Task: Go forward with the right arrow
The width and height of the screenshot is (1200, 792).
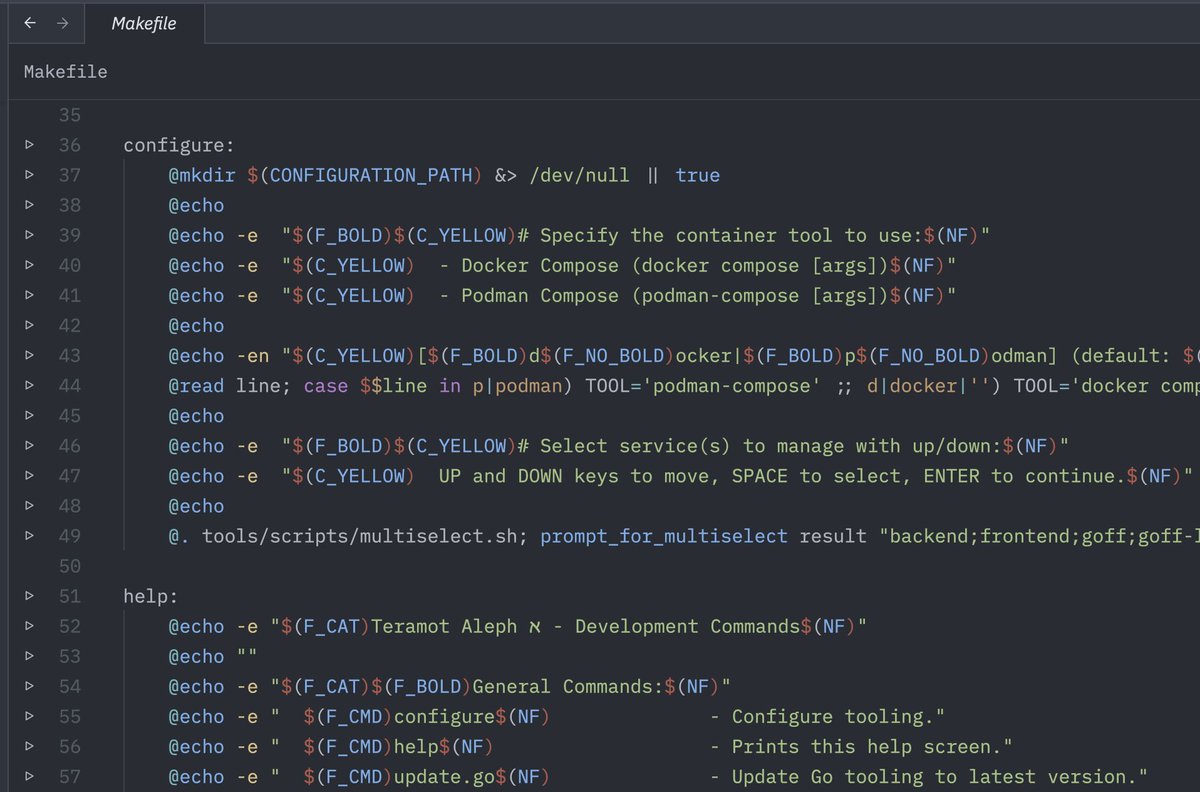Action: tap(62, 23)
